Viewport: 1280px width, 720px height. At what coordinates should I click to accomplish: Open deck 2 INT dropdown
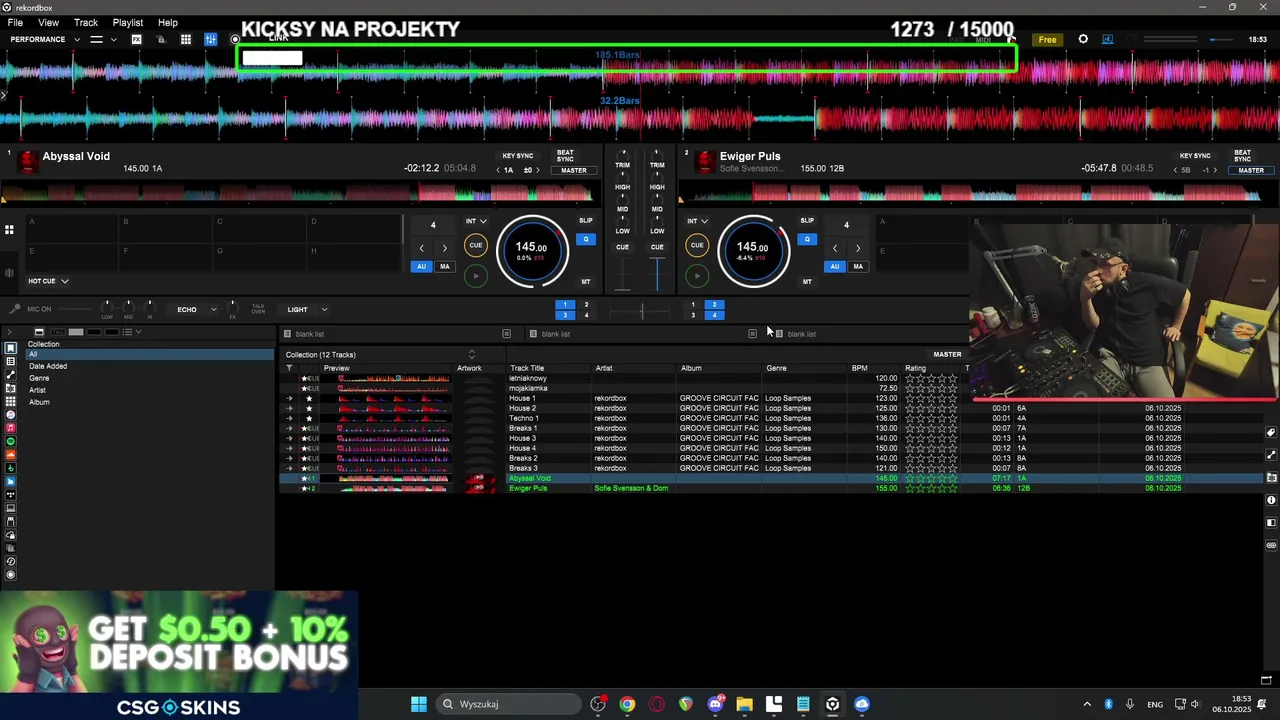[697, 221]
